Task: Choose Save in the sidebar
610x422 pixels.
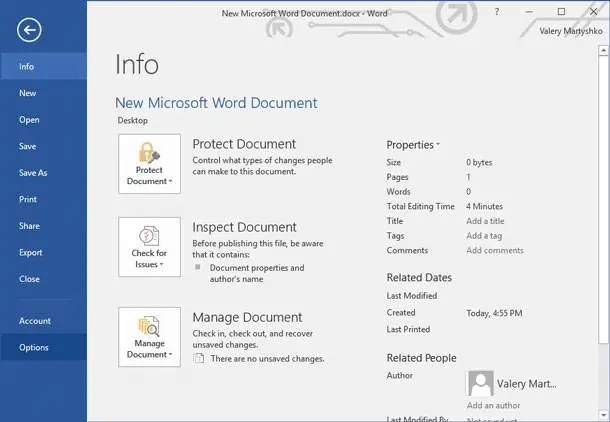Action: 43,146
